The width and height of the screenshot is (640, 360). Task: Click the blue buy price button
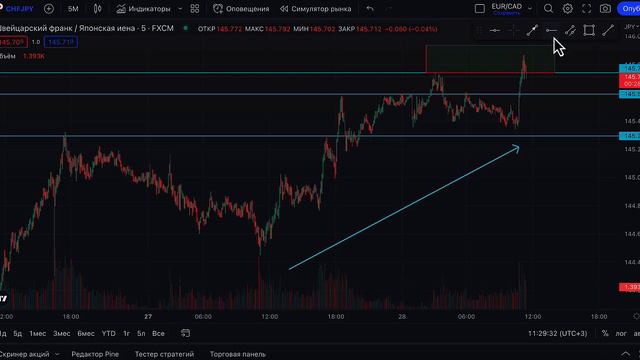pos(61,42)
